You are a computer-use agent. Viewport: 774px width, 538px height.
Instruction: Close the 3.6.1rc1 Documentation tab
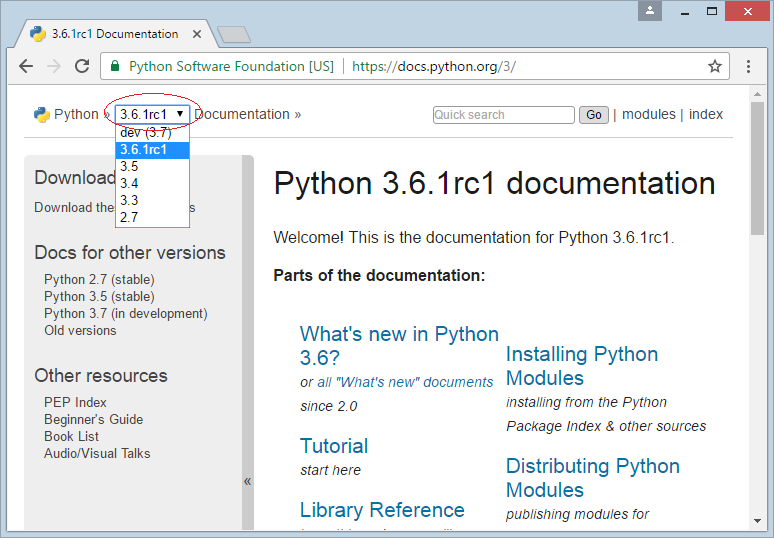pos(197,34)
